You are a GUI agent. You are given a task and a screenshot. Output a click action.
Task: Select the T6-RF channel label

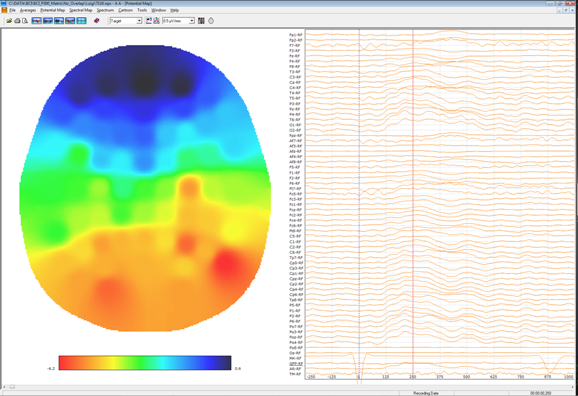point(295,120)
